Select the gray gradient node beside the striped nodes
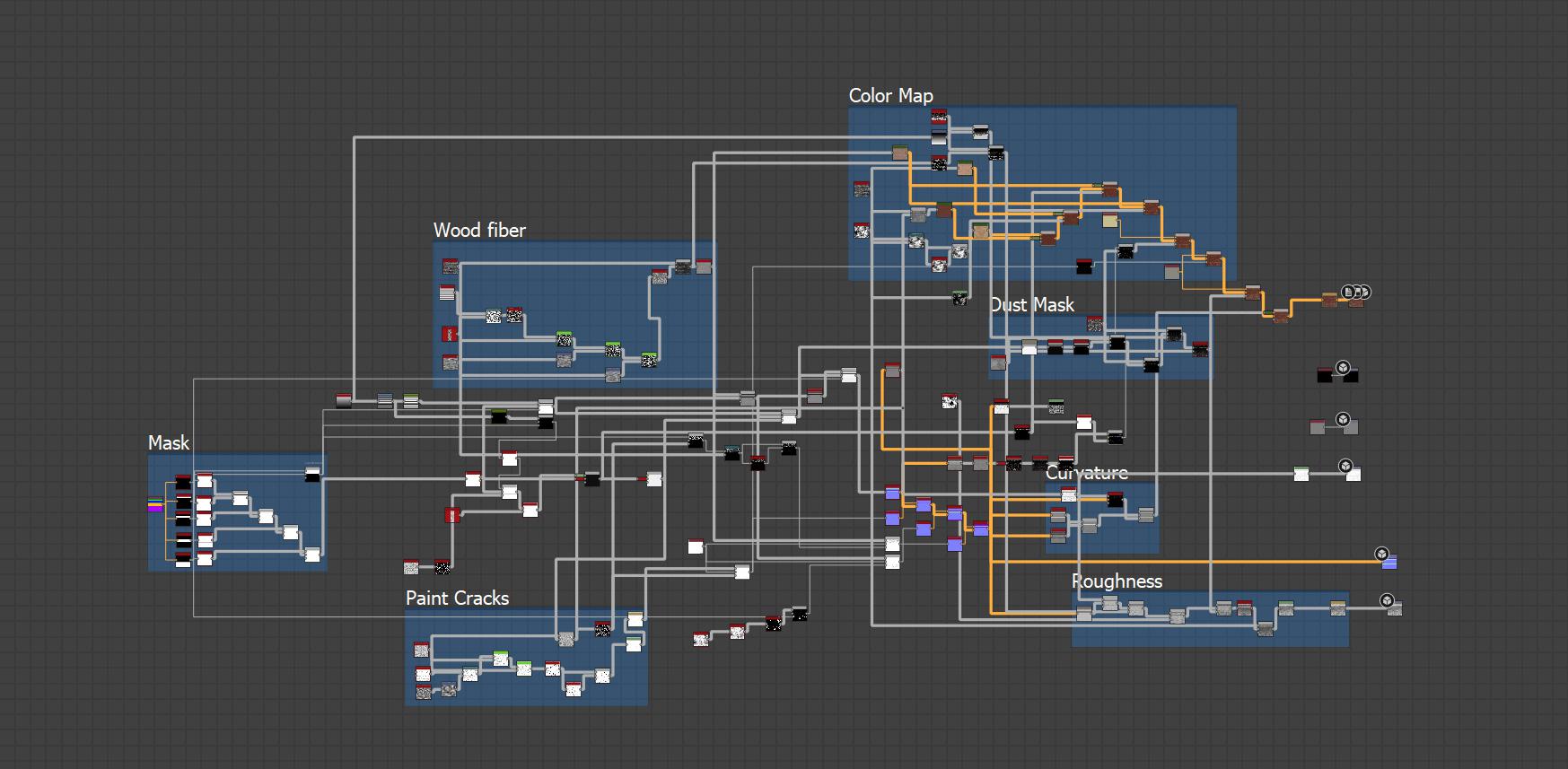 pyautogui.click(x=344, y=400)
